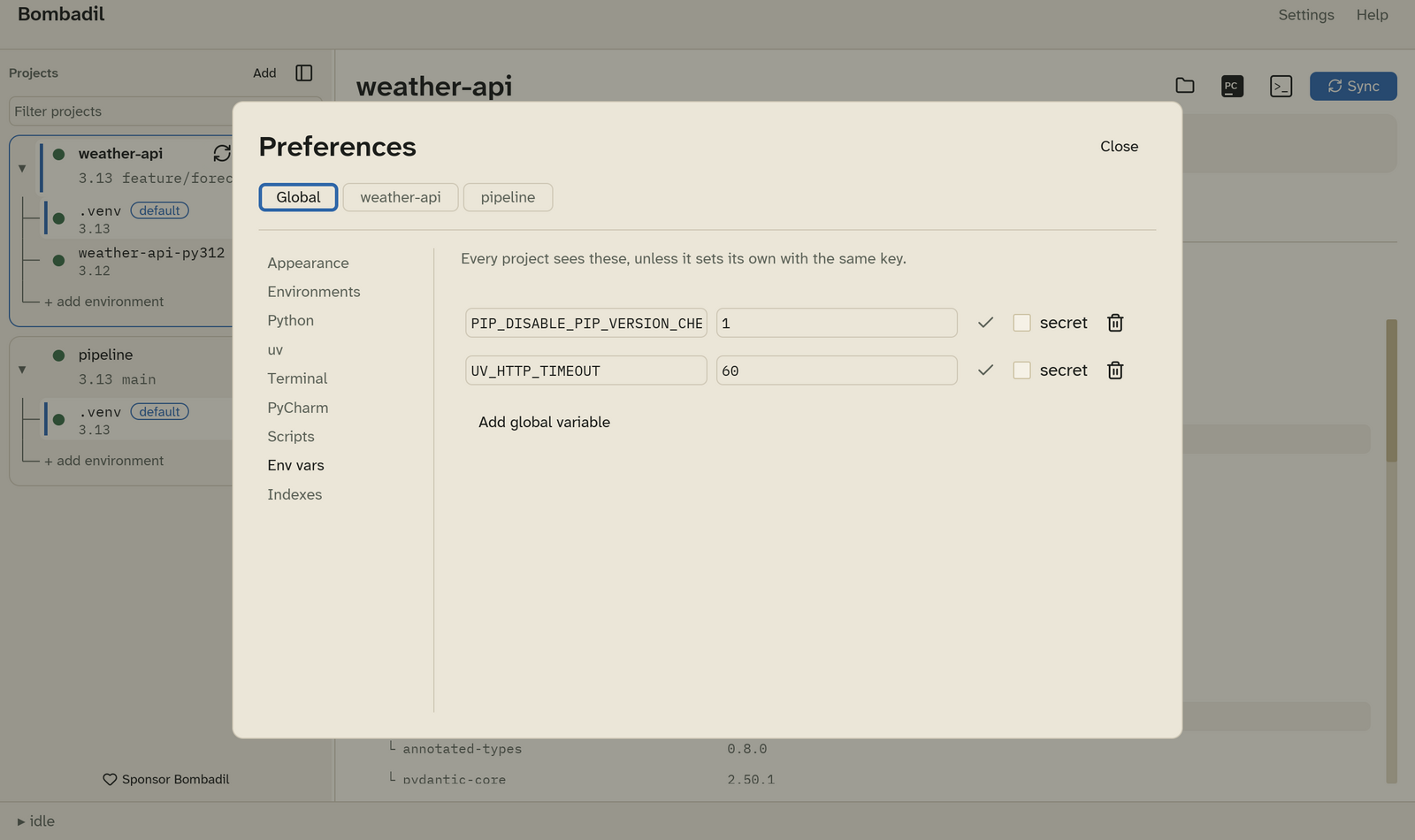The image size is (1415, 840).
Task: Click Add global variable button
Action: pyautogui.click(x=544, y=423)
